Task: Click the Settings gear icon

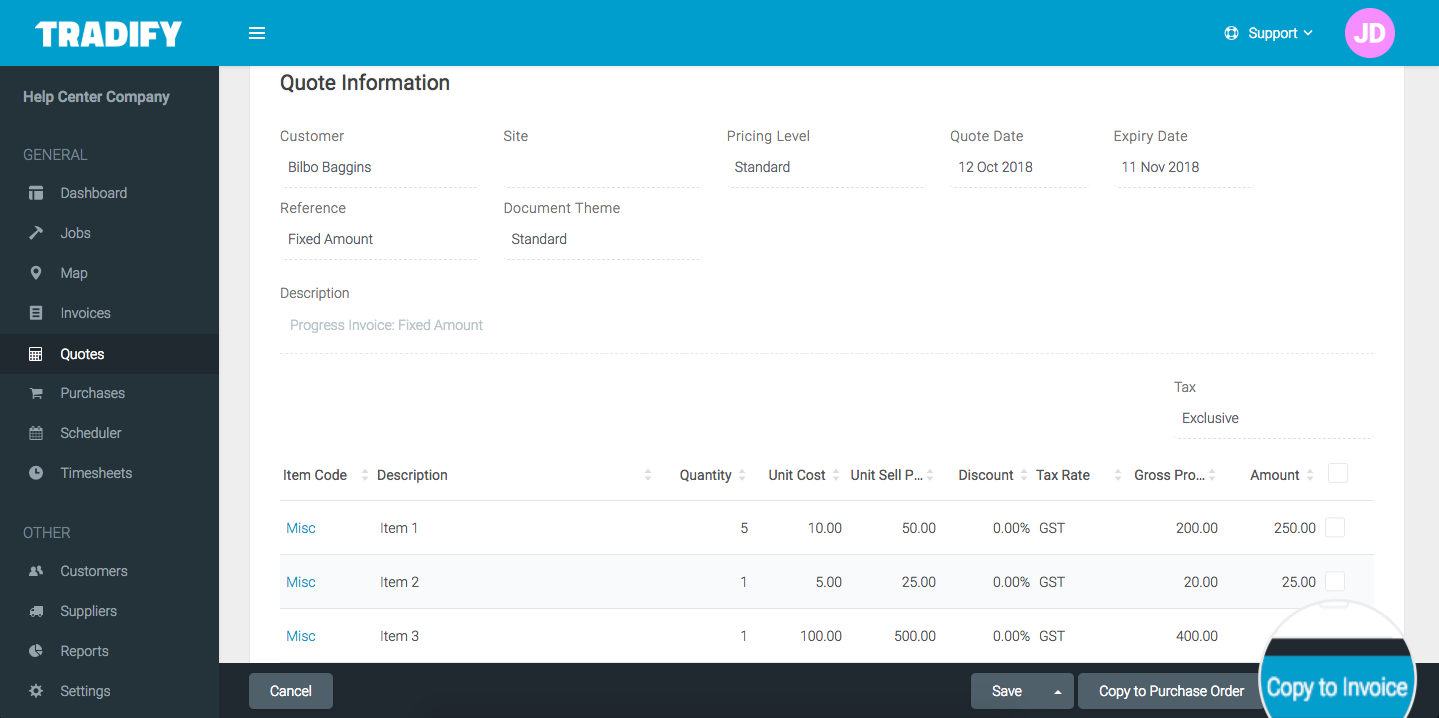Action: (x=36, y=691)
